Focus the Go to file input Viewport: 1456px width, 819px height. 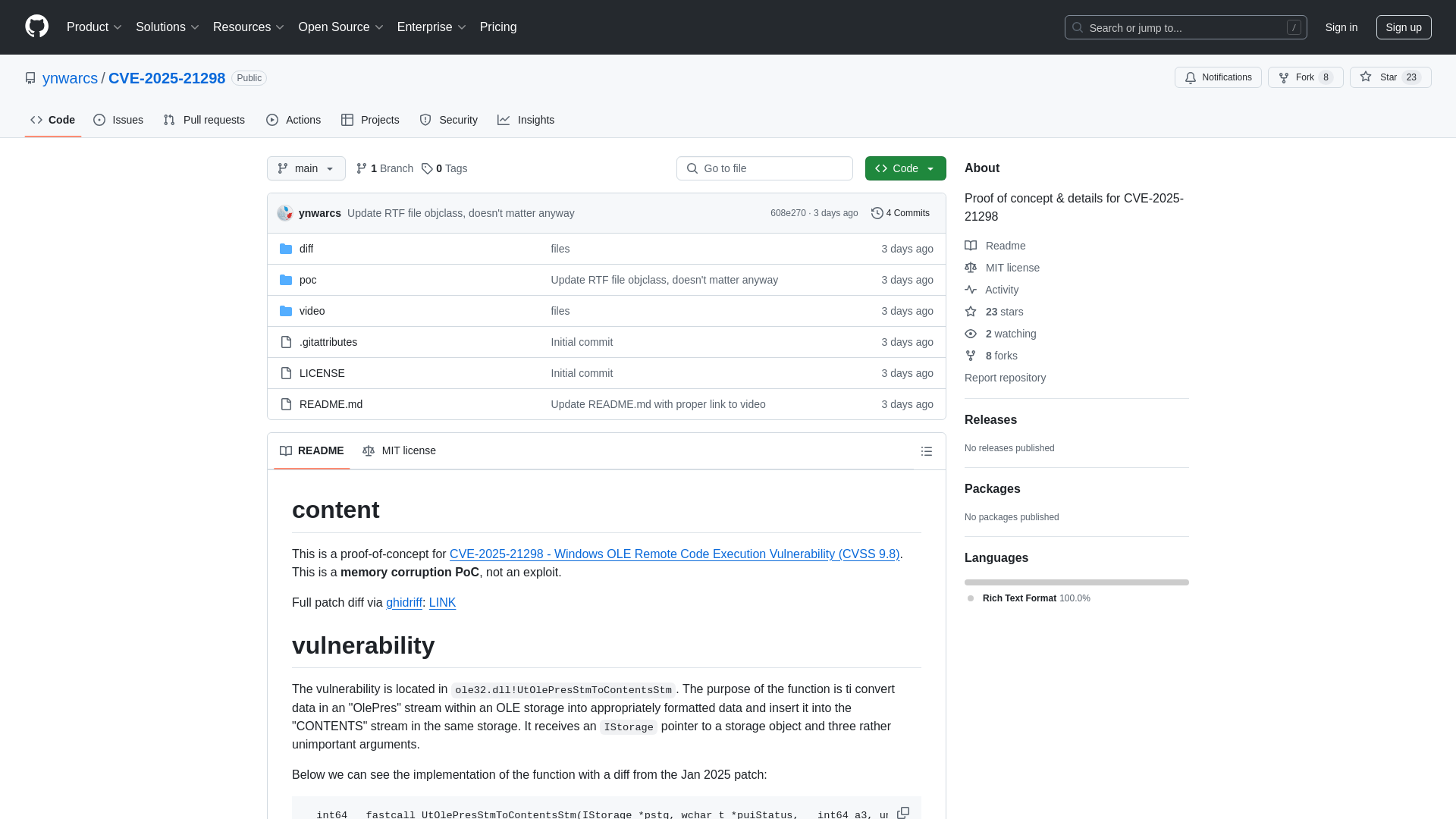[764, 168]
